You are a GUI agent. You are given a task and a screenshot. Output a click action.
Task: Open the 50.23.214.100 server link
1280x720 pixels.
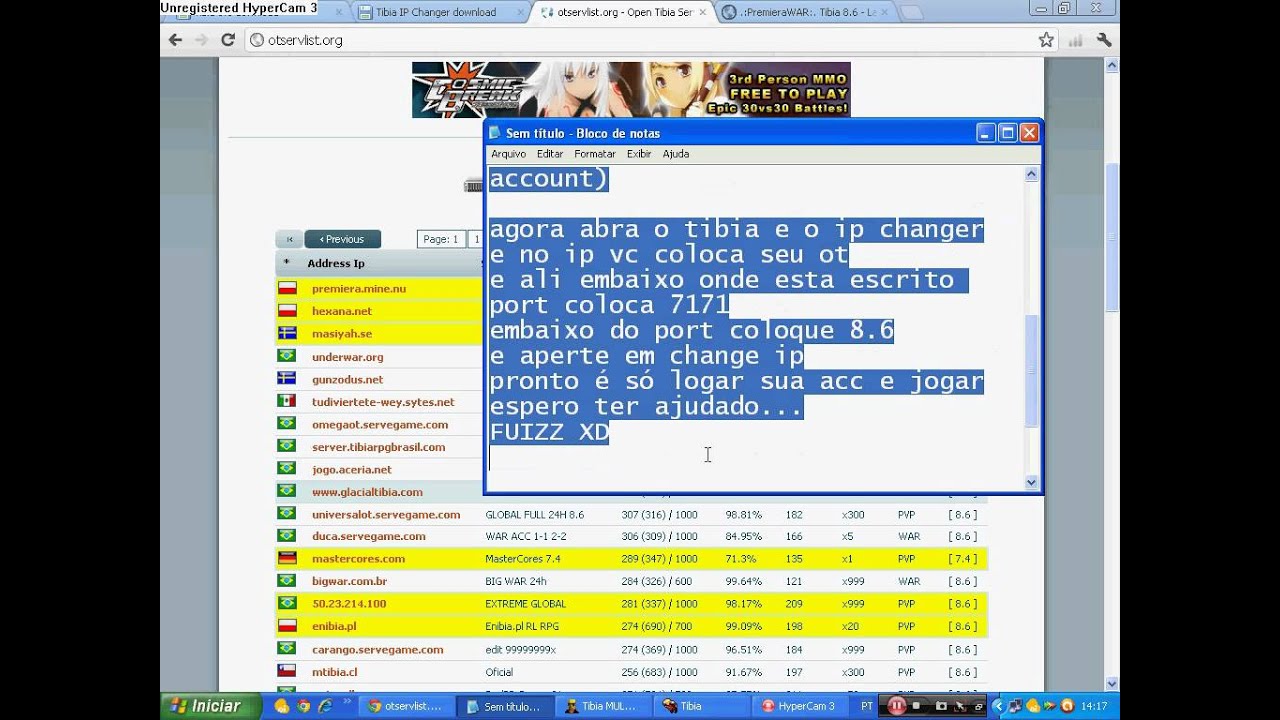(x=349, y=604)
